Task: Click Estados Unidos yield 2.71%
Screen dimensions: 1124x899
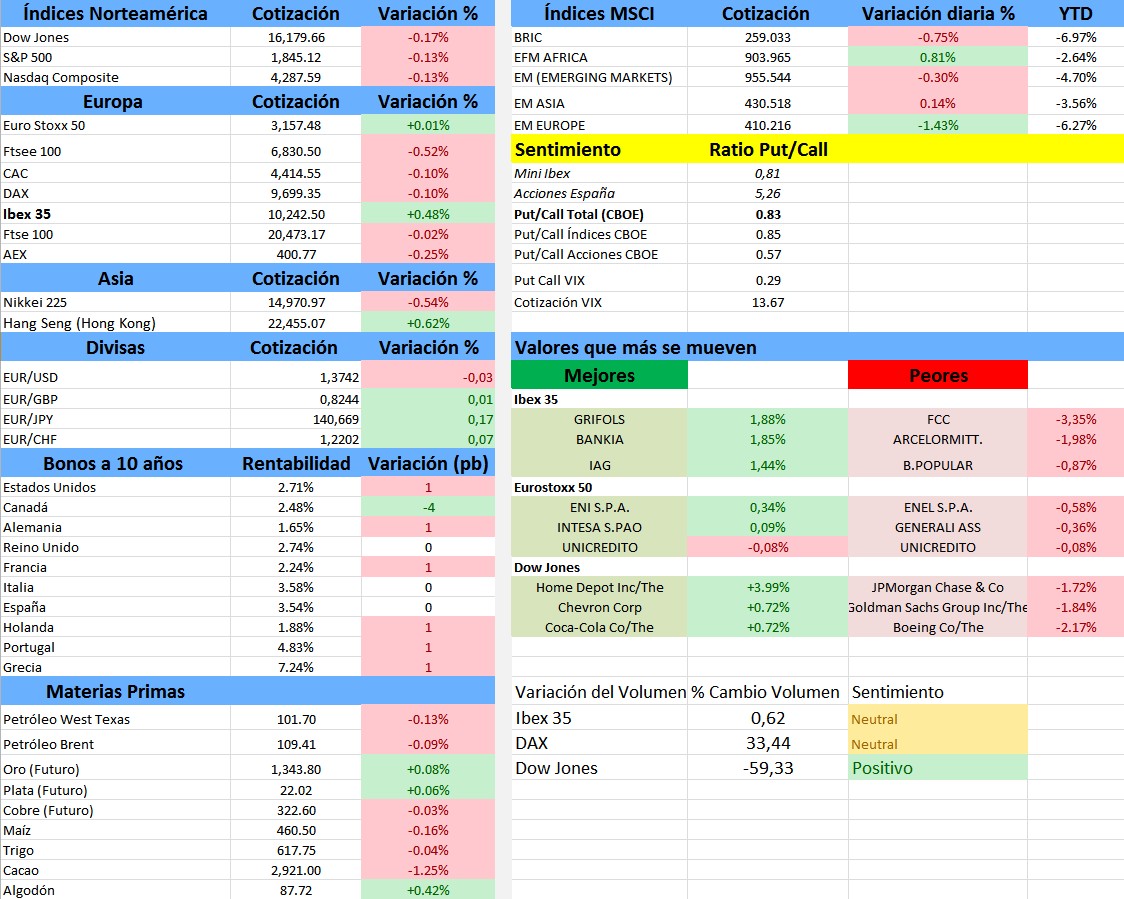Action: pos(296,487)
